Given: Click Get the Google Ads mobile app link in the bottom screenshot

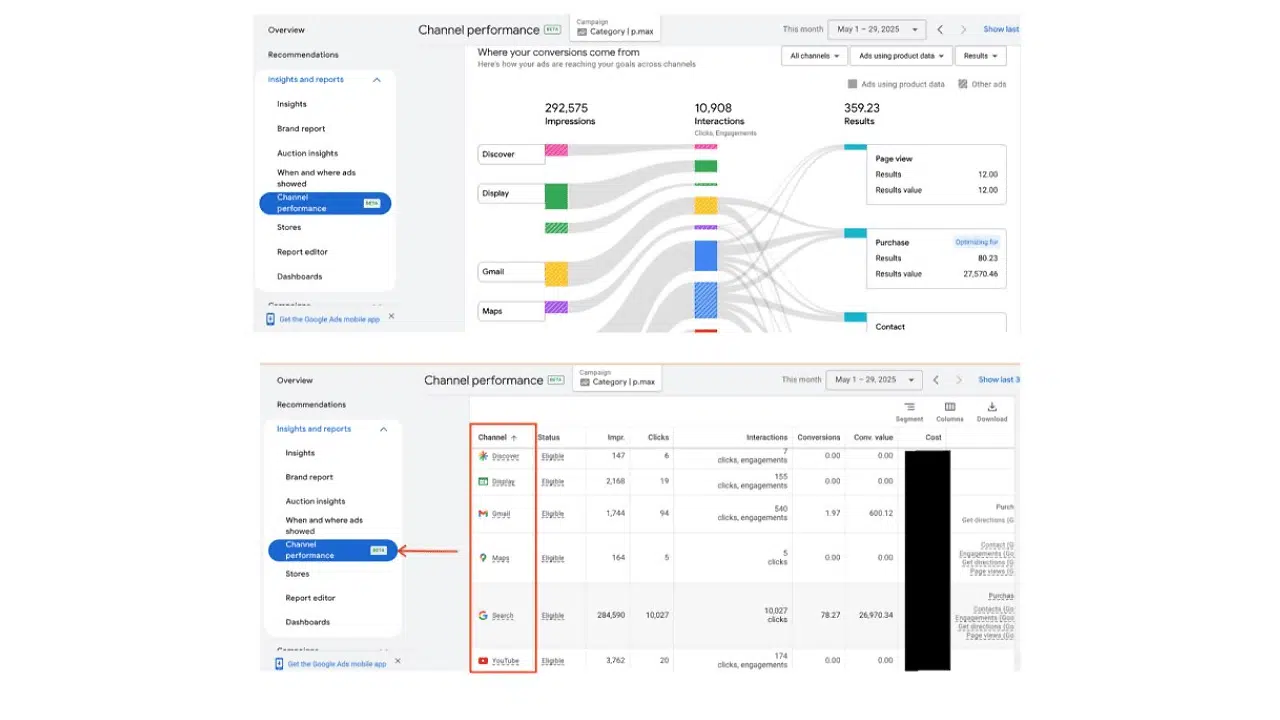Looking at the screenshot, I should pyautogui.click(x=337, y=664).
